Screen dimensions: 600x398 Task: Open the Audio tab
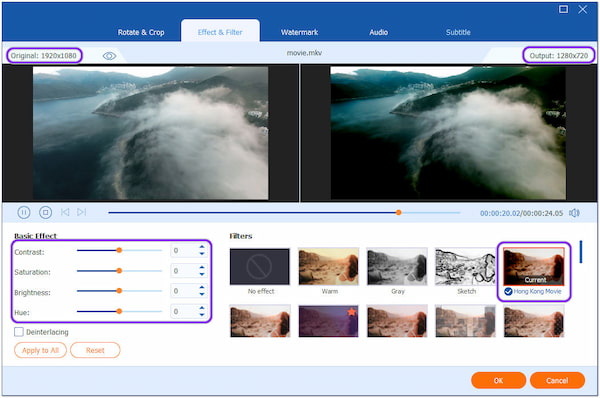(x=378, y=32)
